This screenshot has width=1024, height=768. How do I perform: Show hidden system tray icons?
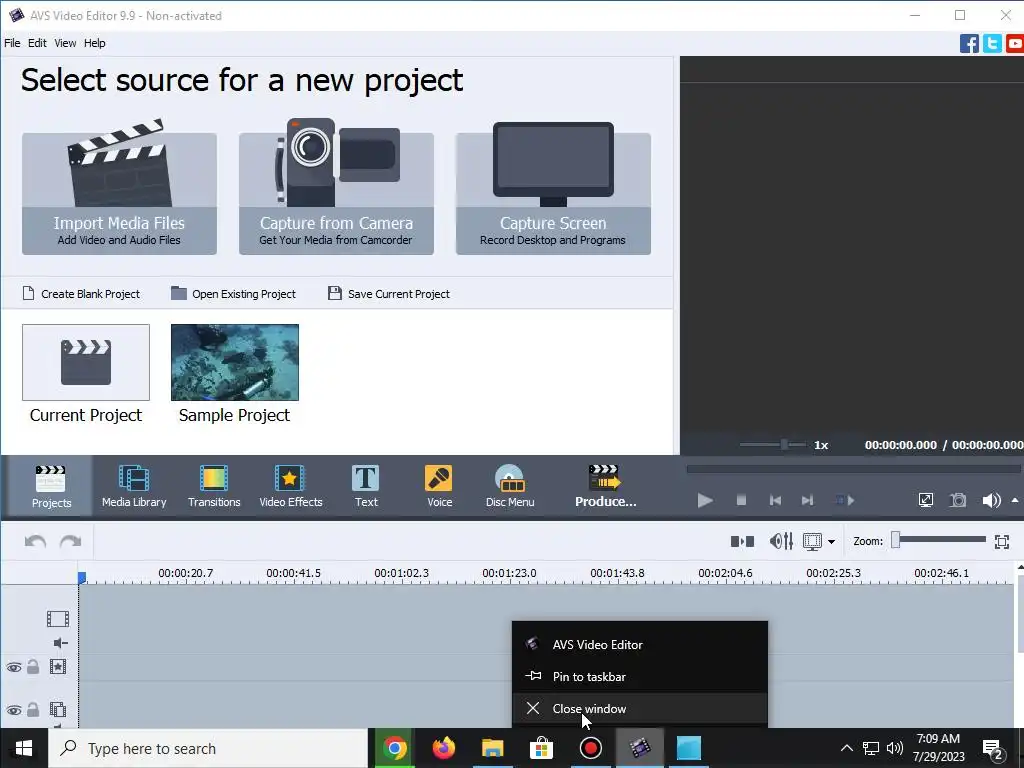pyautogui.click(x=846, y=748)
